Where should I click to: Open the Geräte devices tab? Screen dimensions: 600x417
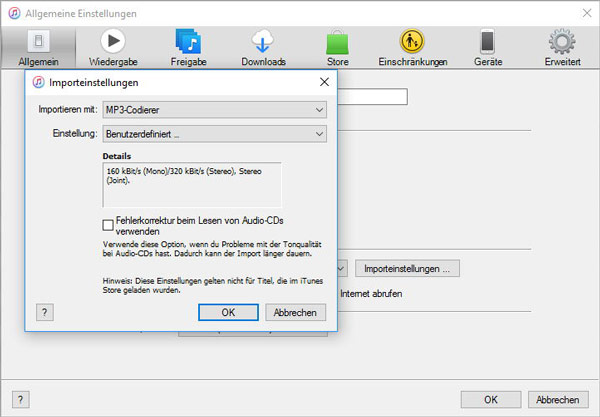[488, 48]
